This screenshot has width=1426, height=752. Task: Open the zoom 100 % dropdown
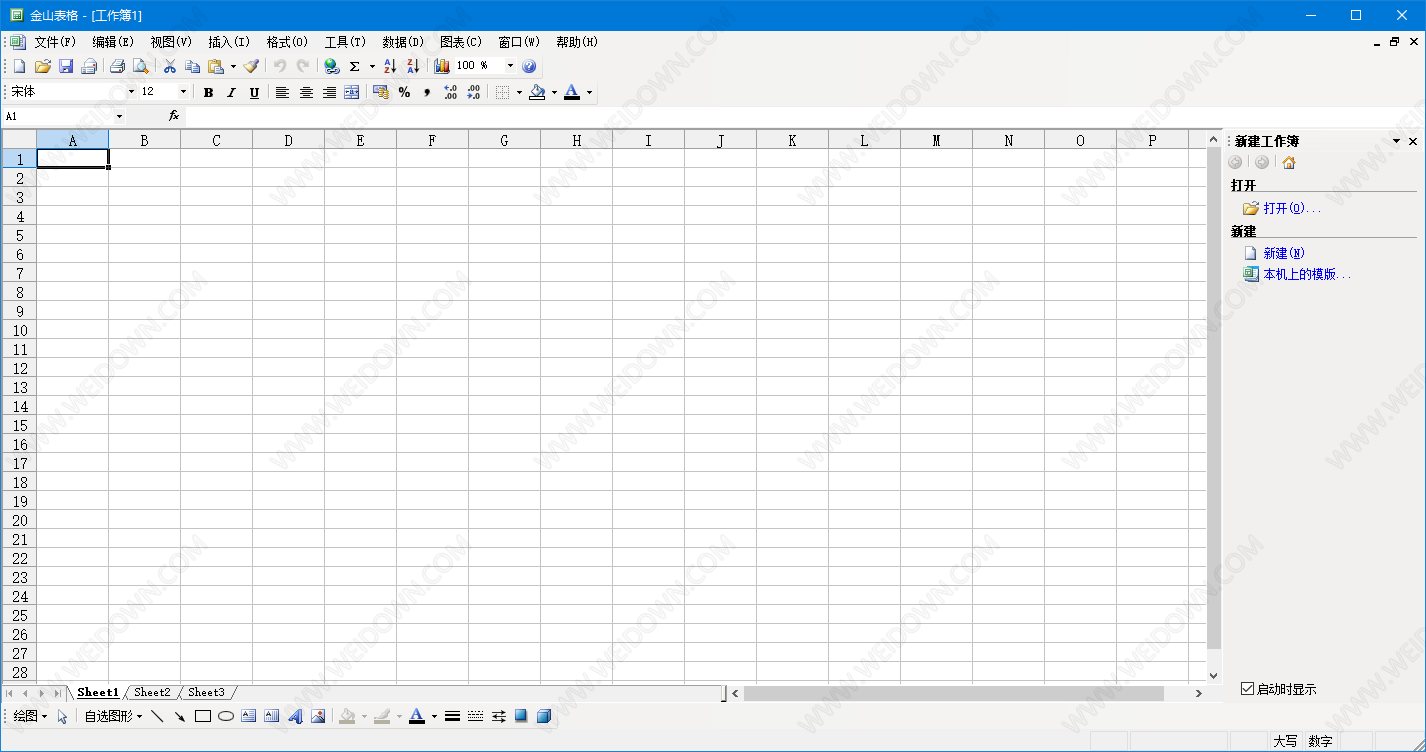pos(510,66)
